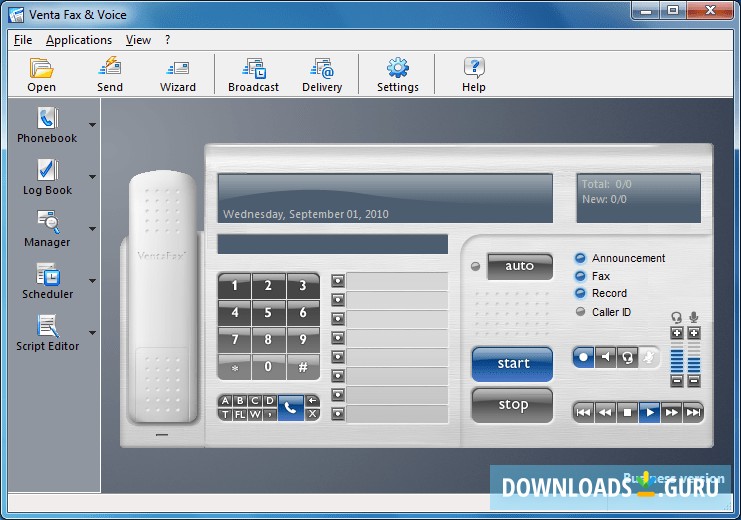Click the message counter display showing Total: 0/0
The height and width of the screenshot is (520, 741).
(638, 198)
